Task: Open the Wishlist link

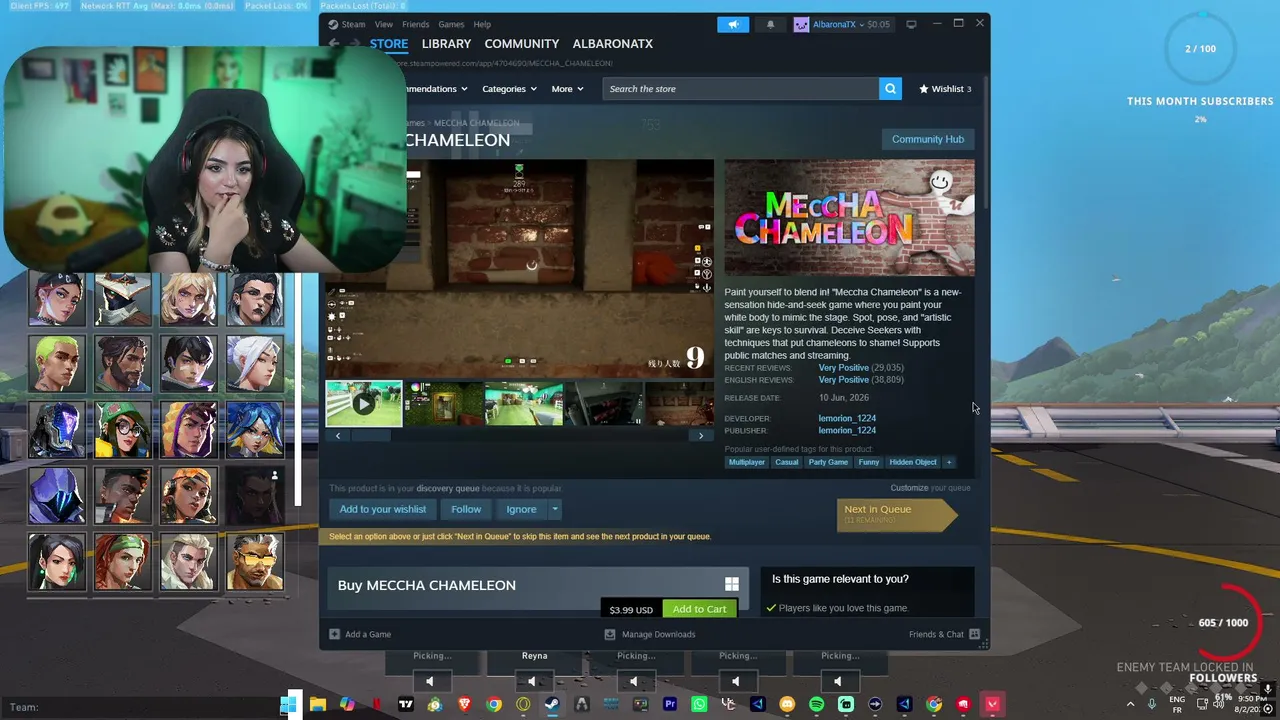Action: point(945,89)
